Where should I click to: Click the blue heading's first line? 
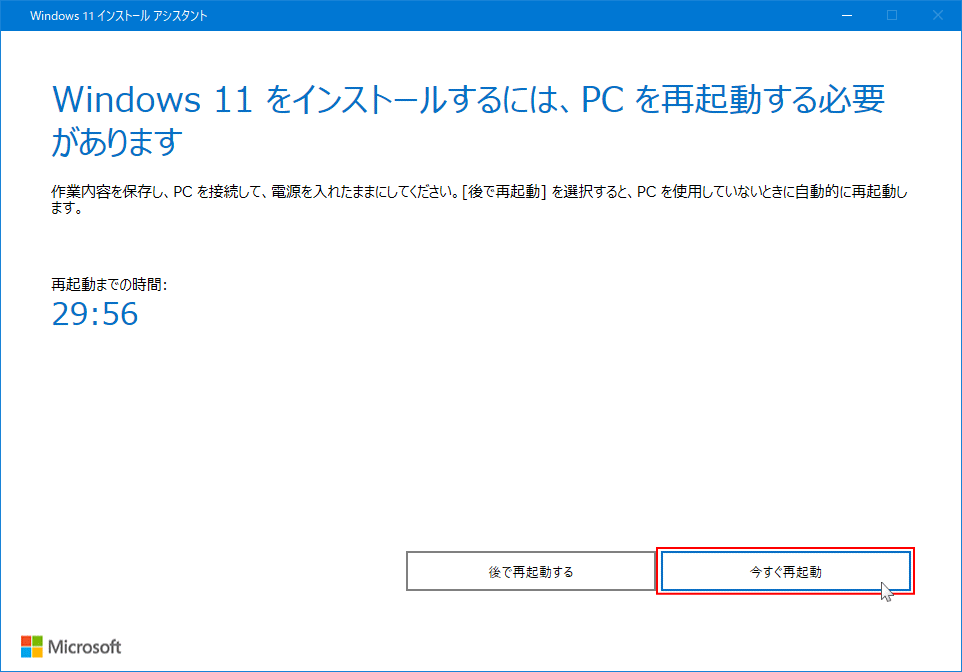tap(468, 100)
